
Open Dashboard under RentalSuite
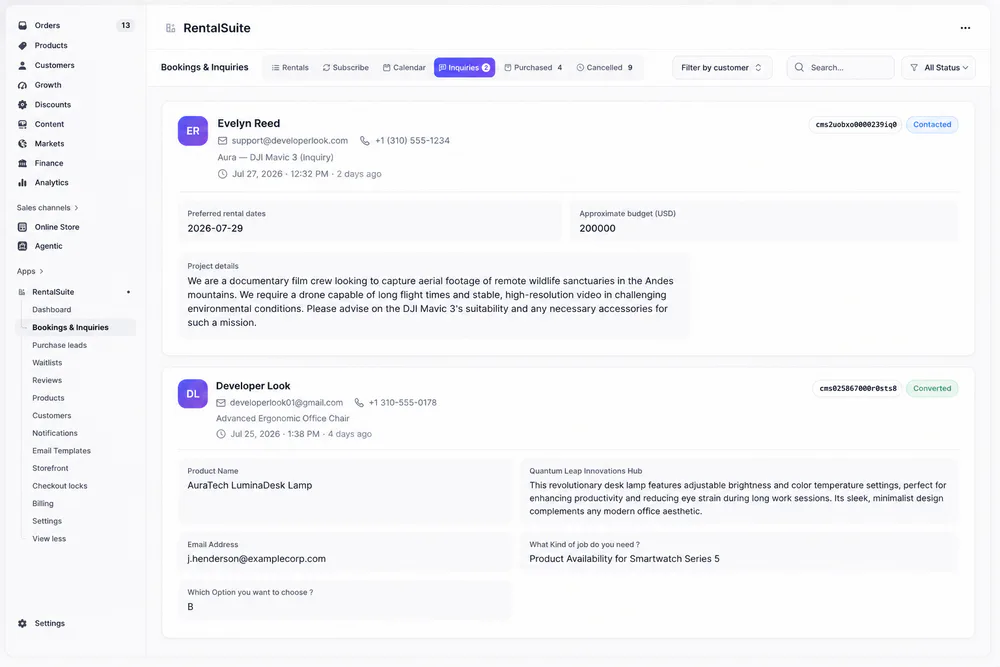pos(52,310)
